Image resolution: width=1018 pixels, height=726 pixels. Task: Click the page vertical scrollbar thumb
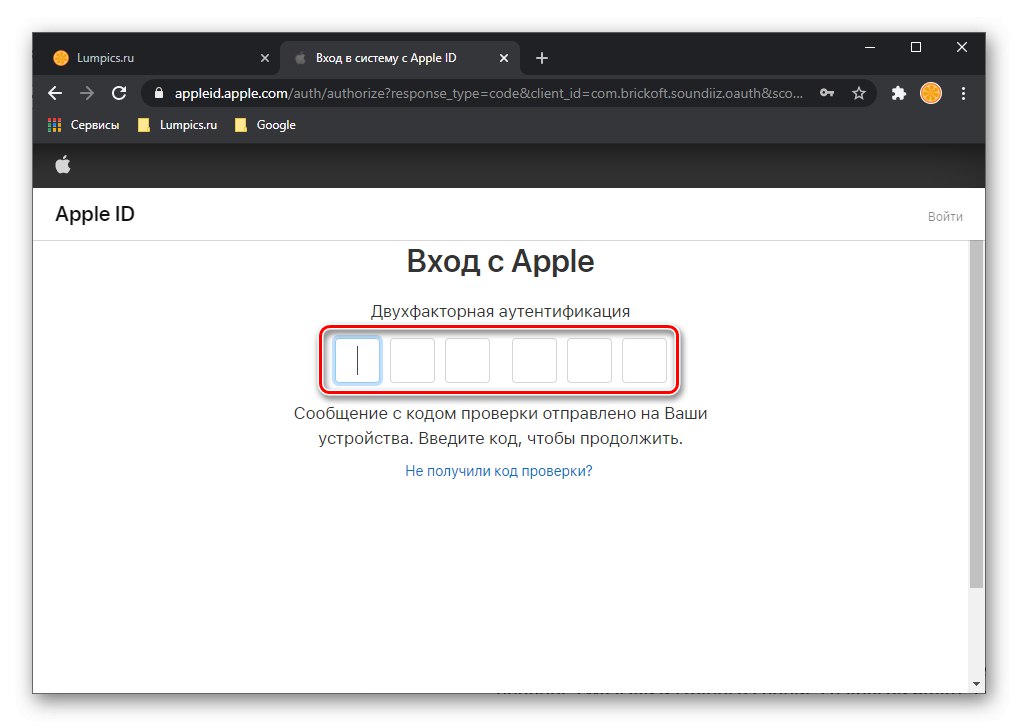click(x=976, y=414)
